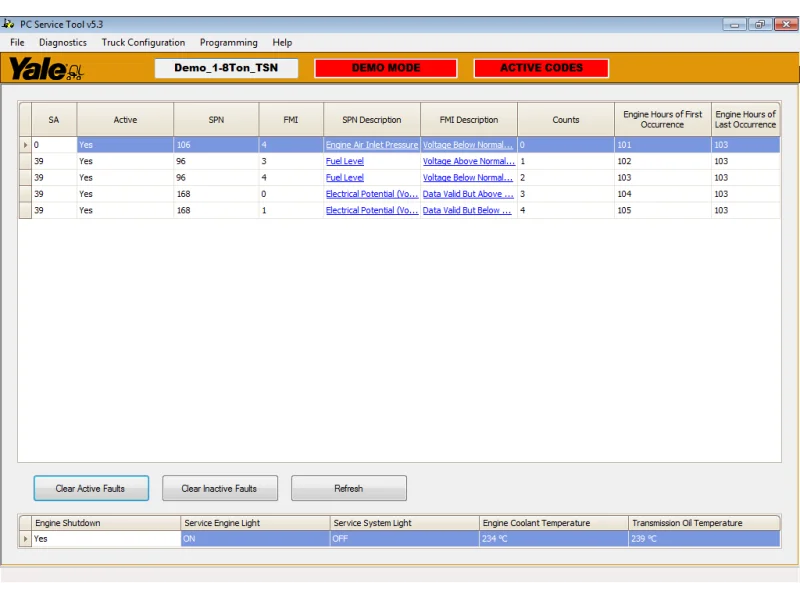Click Service Engine Light value ON
Image resolution: width=800 pixels, height=600 pixels.
[x=255, y=539]
